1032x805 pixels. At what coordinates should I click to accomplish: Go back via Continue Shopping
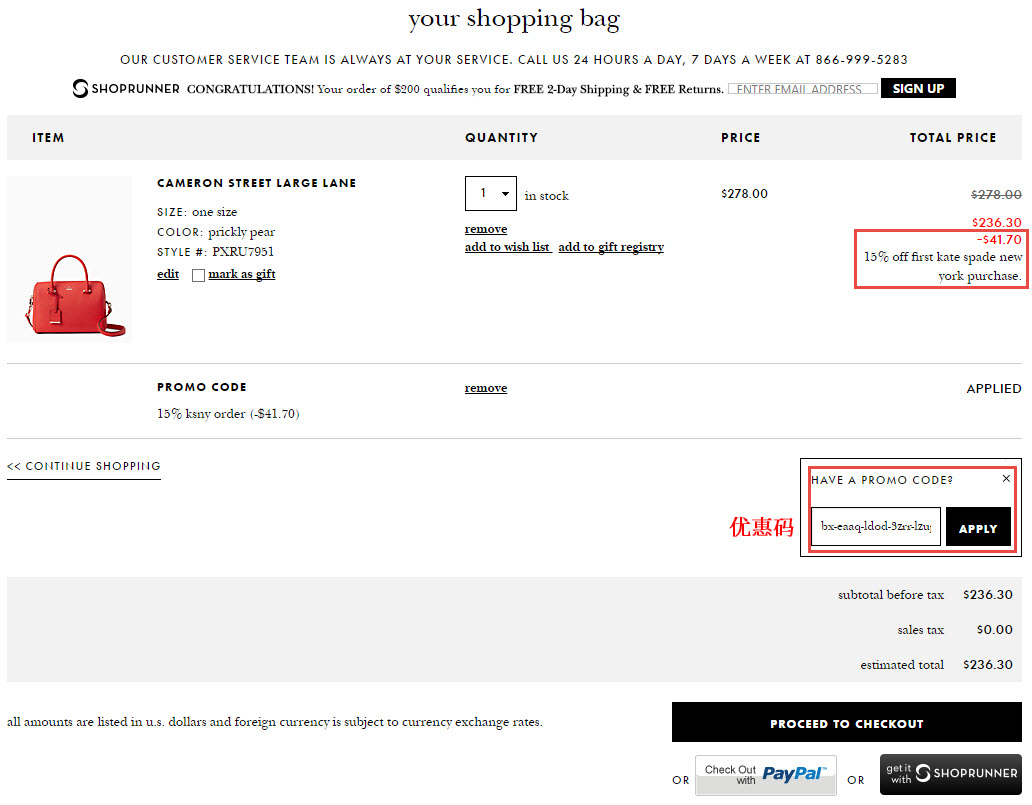(x=84, y=466)
